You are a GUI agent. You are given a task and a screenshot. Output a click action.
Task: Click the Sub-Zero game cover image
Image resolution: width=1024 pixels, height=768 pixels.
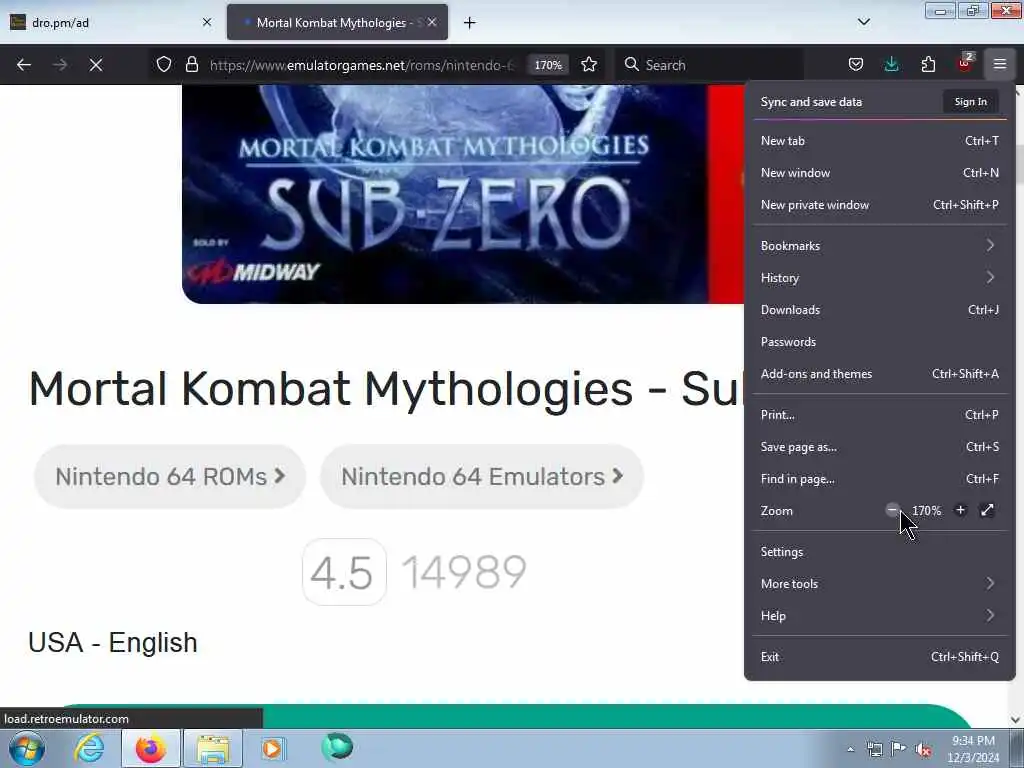click(x=462, y=194)
